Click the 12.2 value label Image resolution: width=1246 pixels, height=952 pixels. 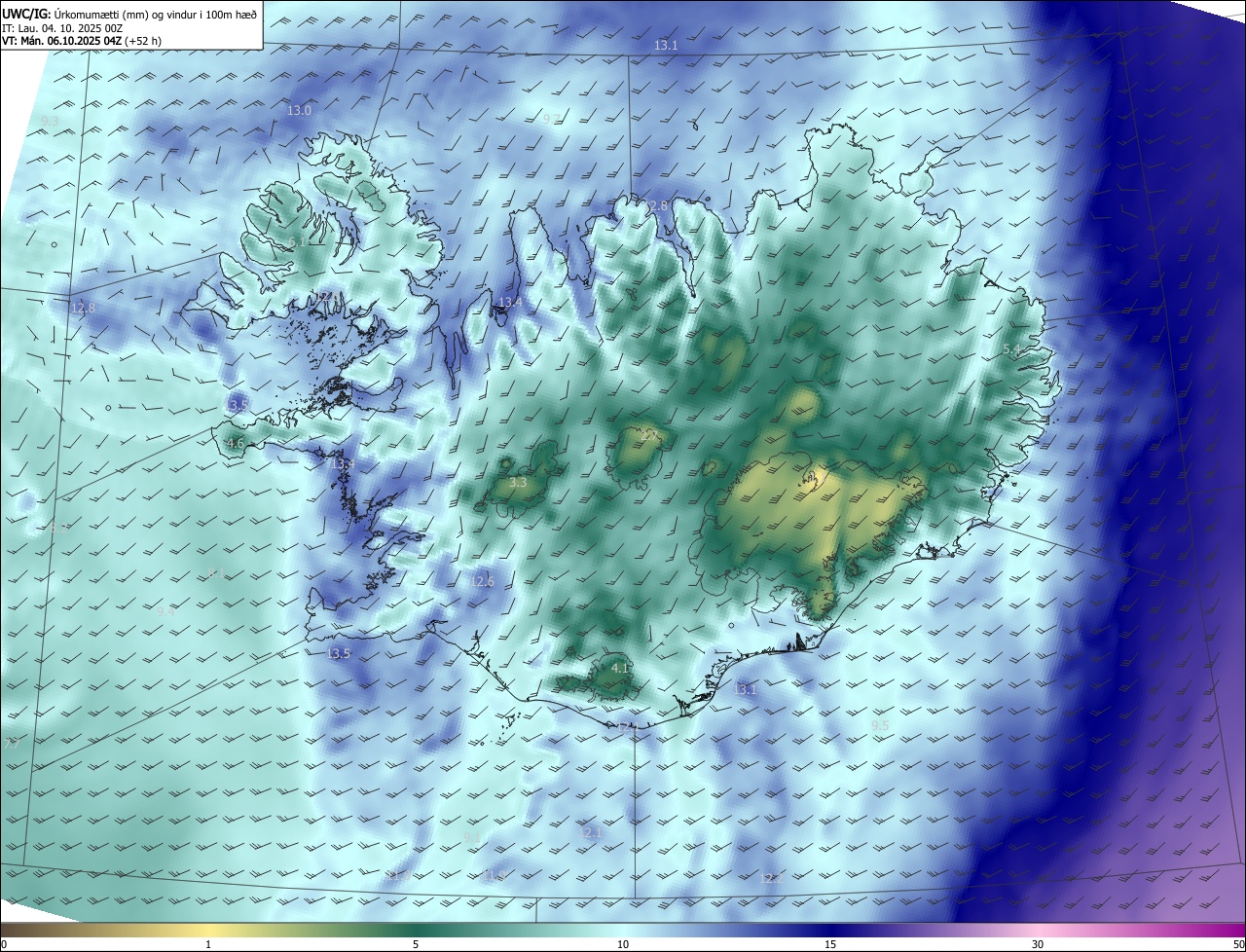click(771, 879)
